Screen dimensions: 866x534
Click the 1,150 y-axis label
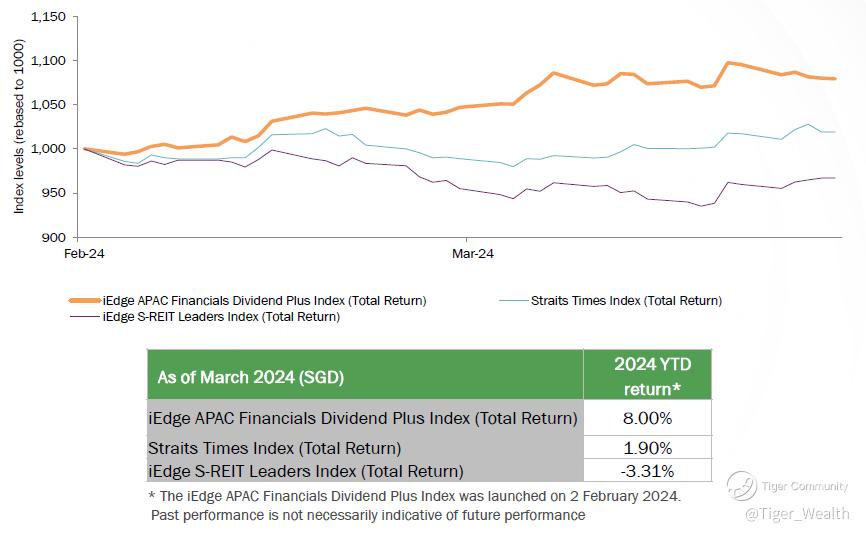pyautogui.click(x=49, y=17)
